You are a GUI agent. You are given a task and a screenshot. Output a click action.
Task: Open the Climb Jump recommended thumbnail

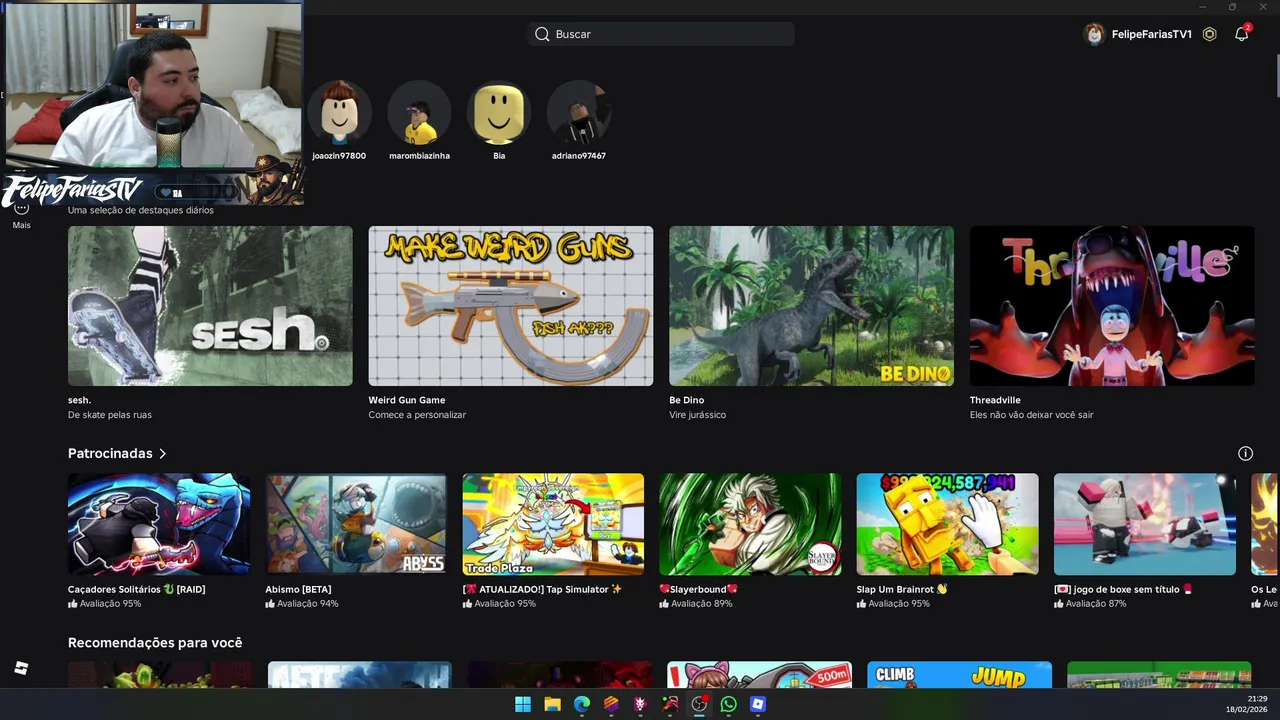[x=959, y=675]
